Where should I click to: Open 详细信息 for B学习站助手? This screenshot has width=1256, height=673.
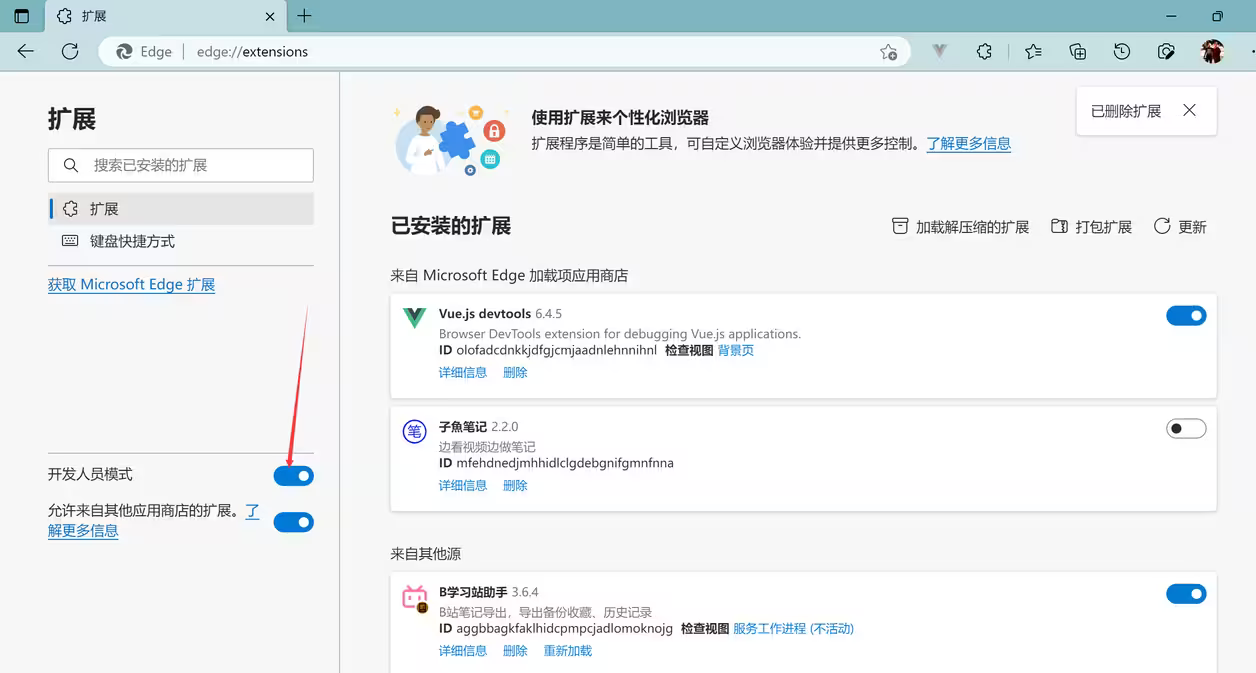coord(463,650)
